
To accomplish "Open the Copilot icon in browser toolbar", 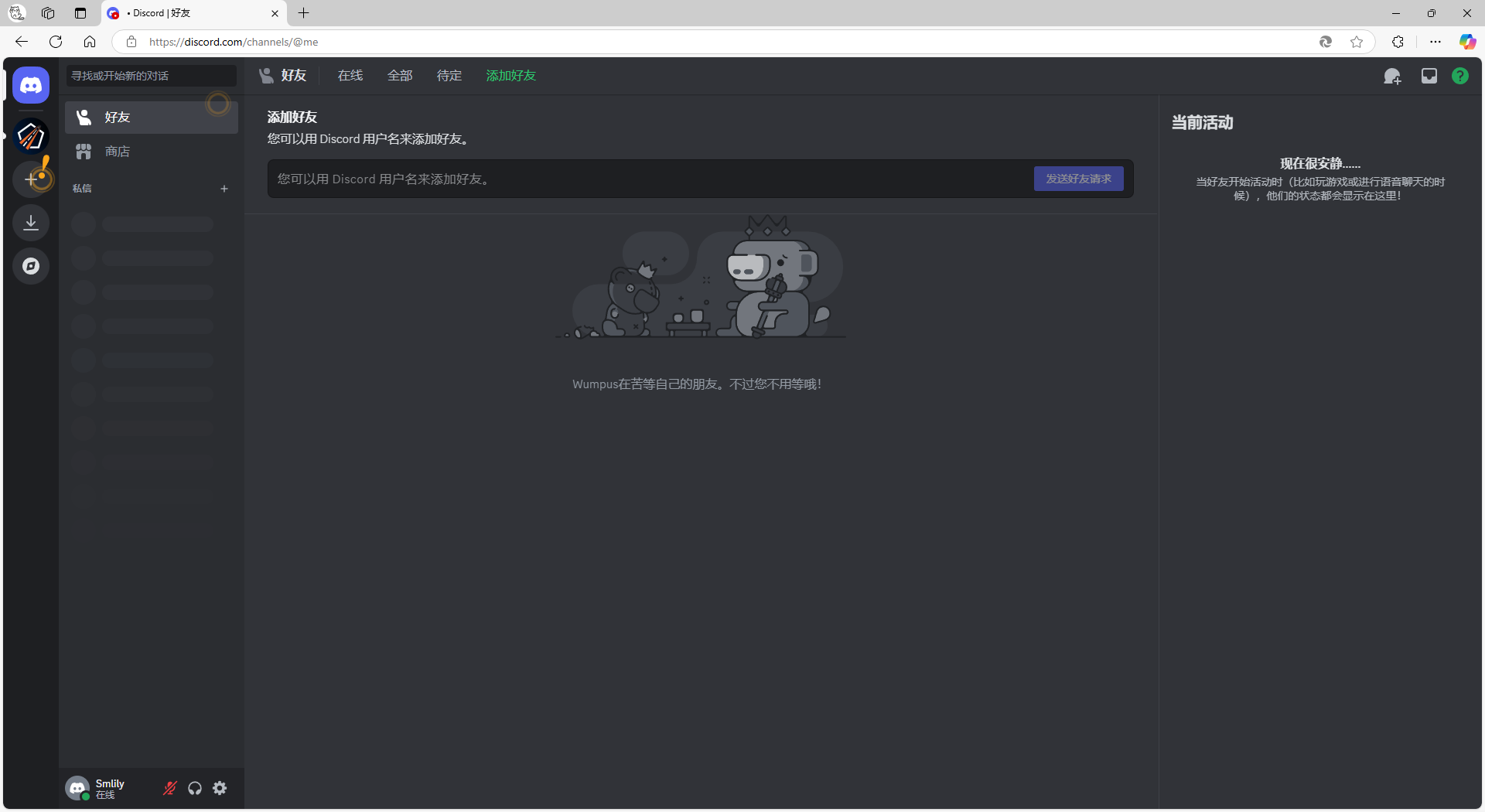I will click(1467, 42).
